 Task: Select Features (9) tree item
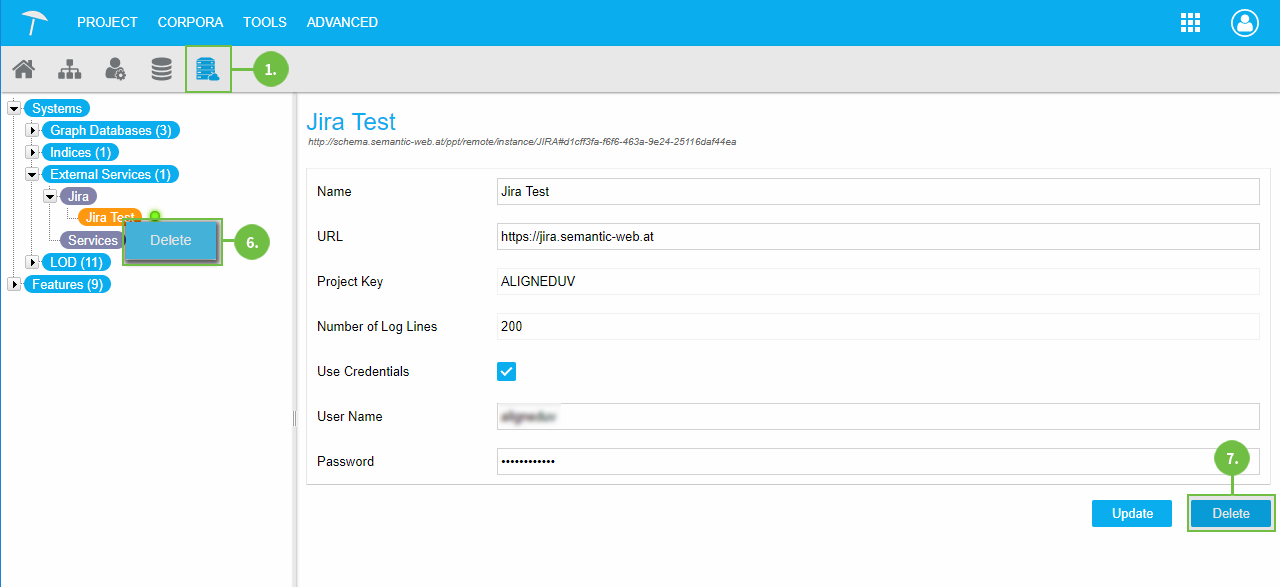67,284
